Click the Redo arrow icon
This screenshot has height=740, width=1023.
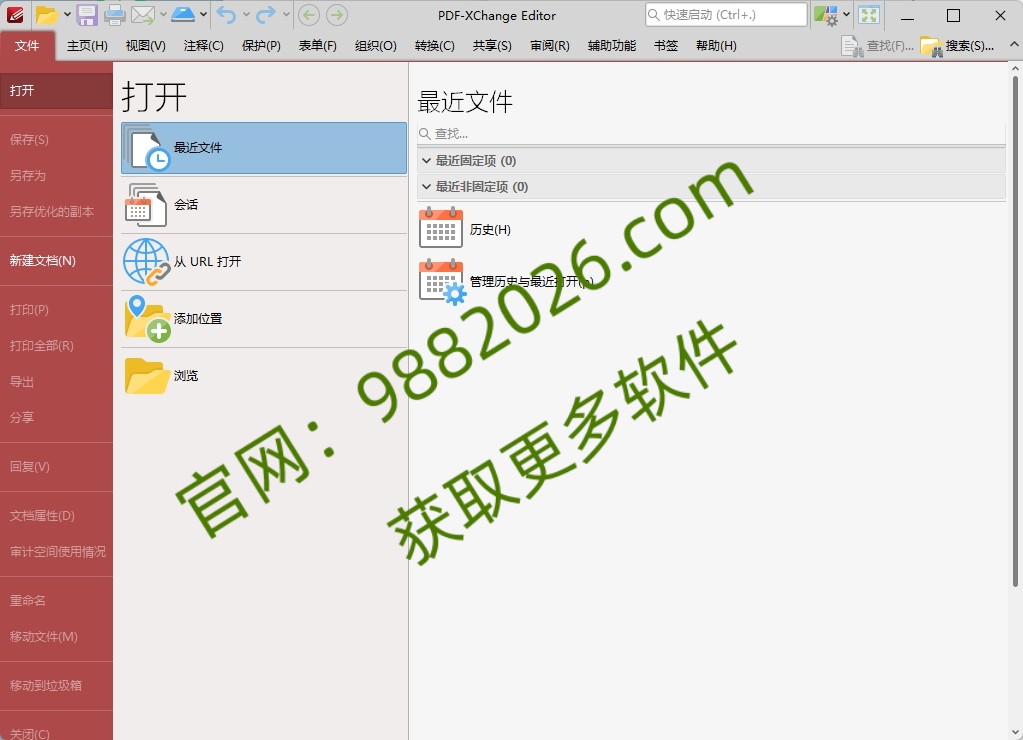tap(265, 15)
